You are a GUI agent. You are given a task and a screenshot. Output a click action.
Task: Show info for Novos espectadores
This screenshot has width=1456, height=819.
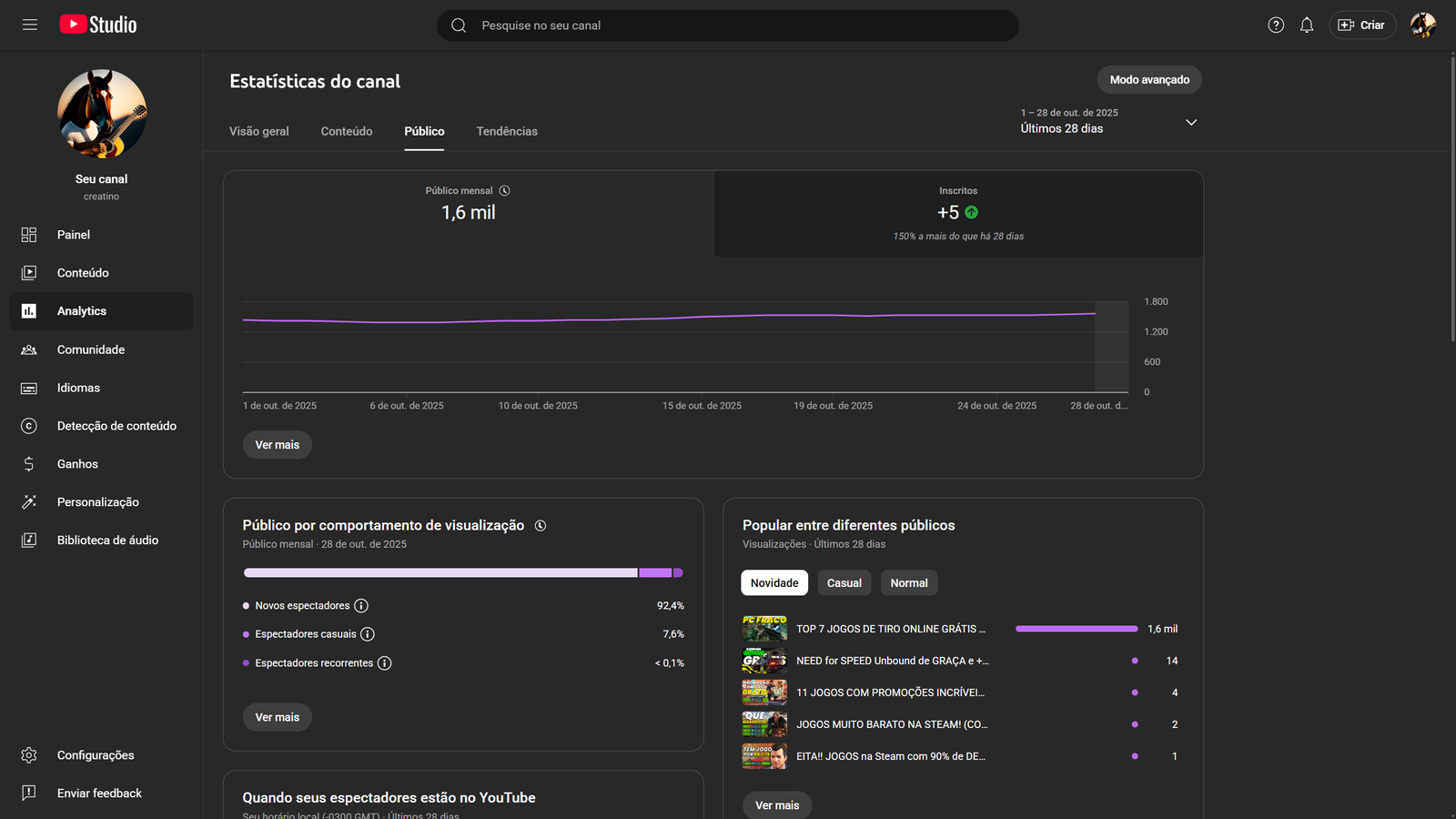click(361, 606)
